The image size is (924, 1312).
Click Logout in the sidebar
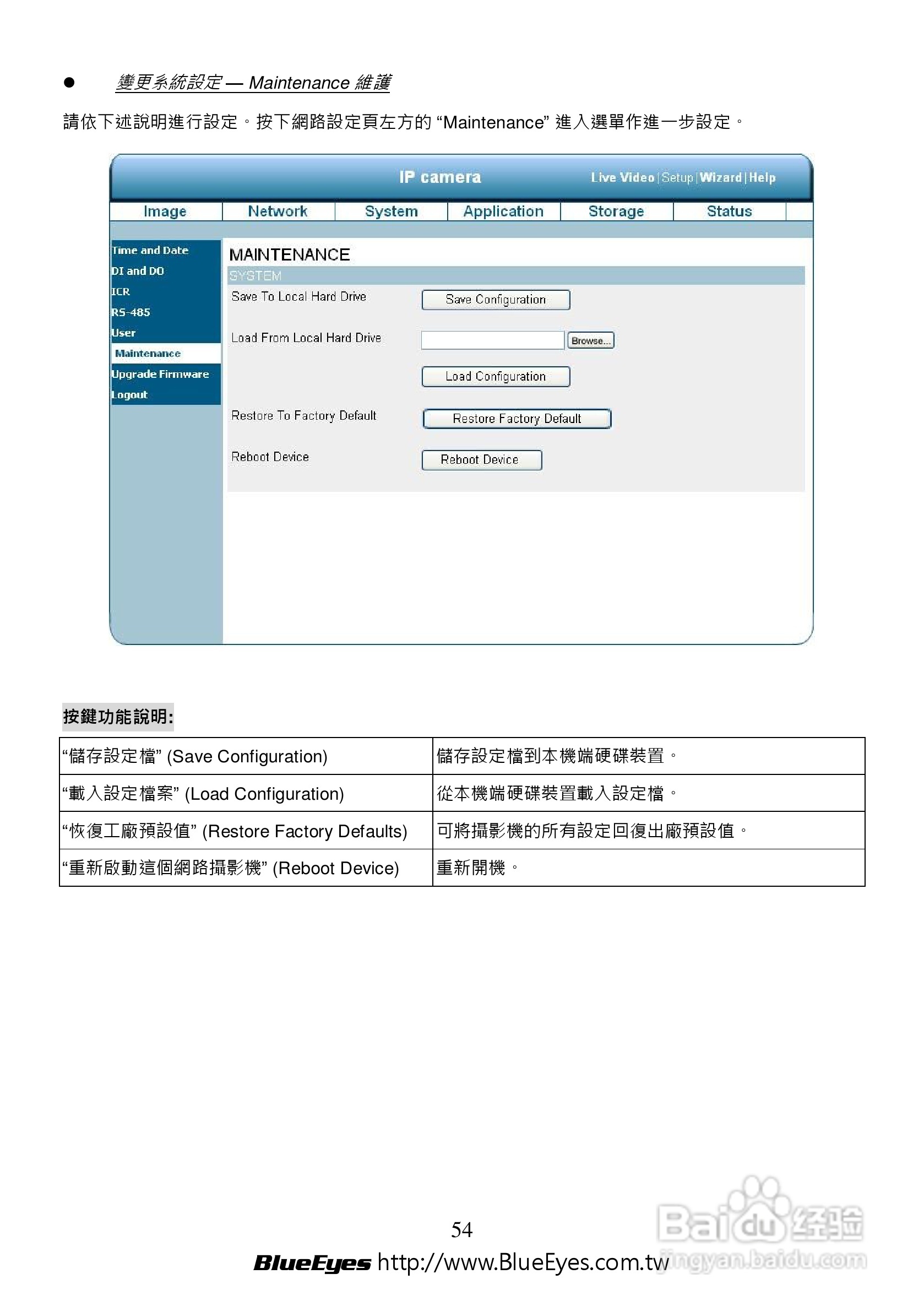click(x=128, y=394)
